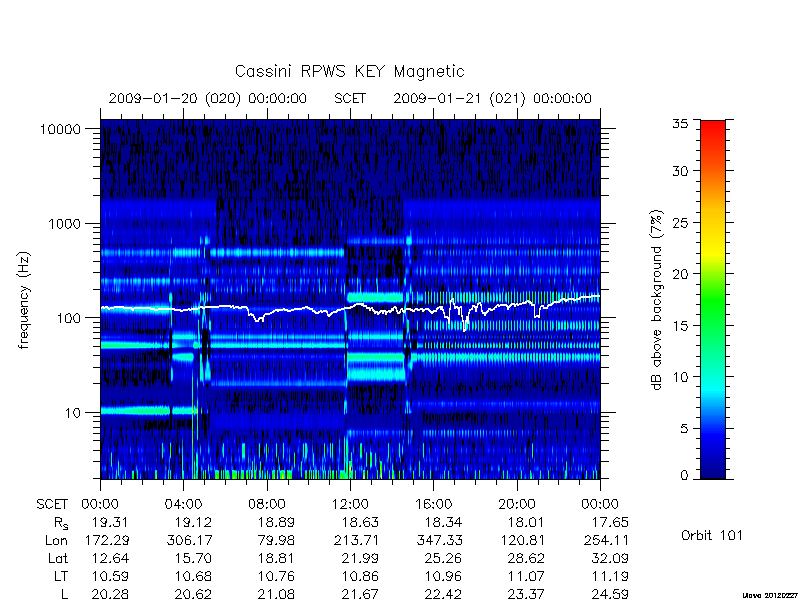This screenshot has height=600, width=800.
Task: Click the LT value '11.07'
Action: [526, 577]
